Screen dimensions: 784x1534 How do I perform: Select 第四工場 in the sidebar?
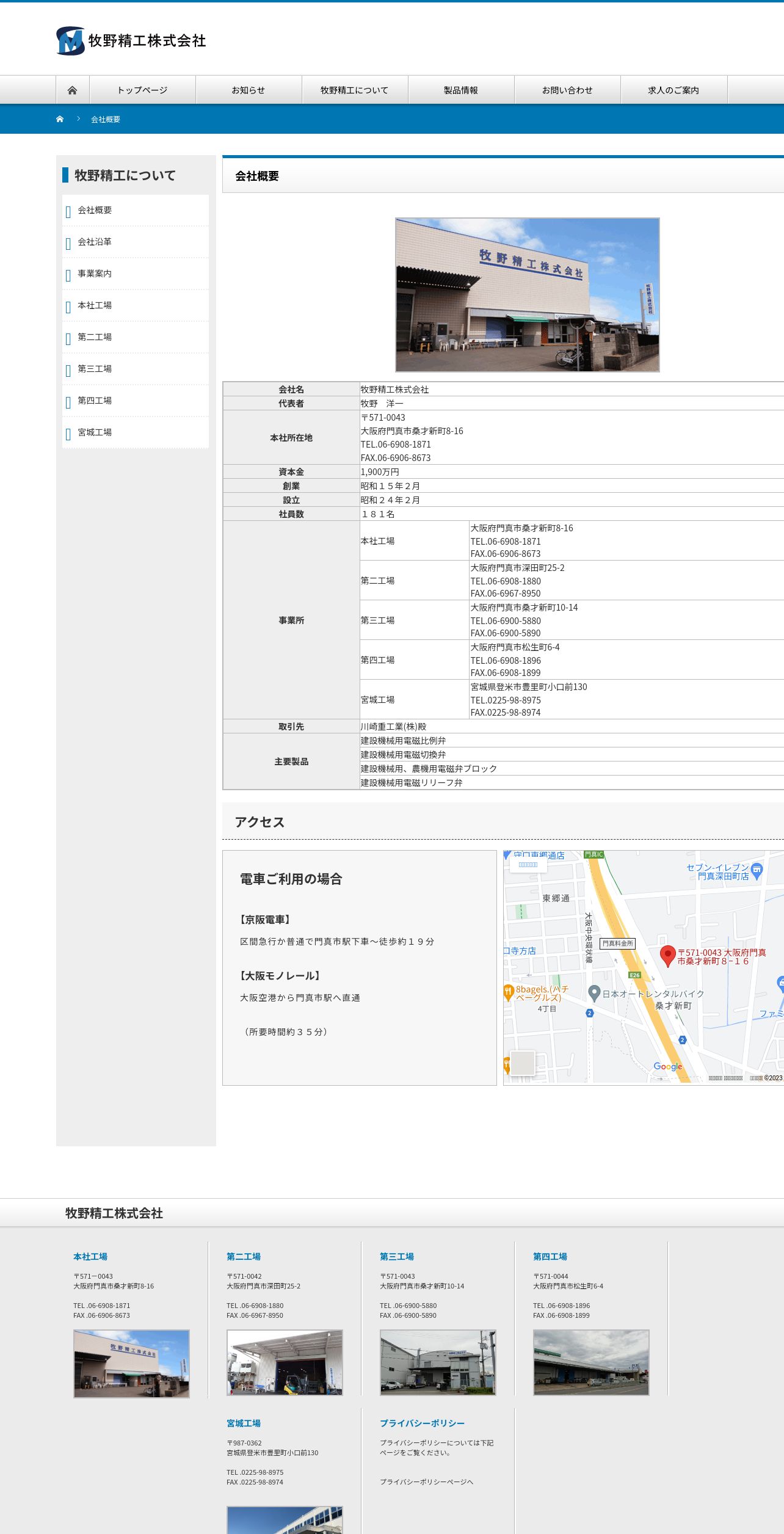[x=136, y=401]
